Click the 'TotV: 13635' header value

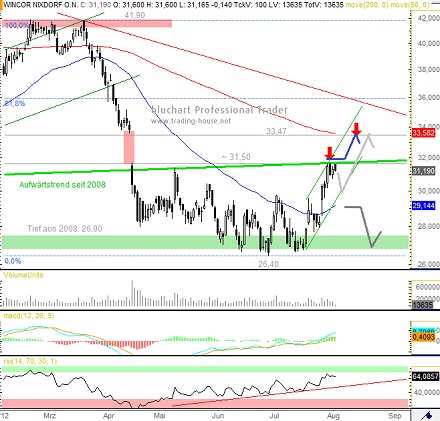tap(324, 5)
